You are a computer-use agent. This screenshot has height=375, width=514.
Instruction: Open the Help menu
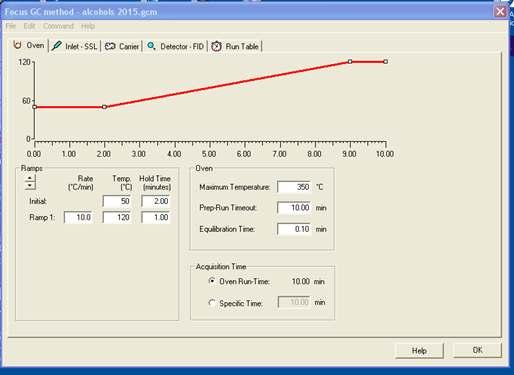[88, 26]
